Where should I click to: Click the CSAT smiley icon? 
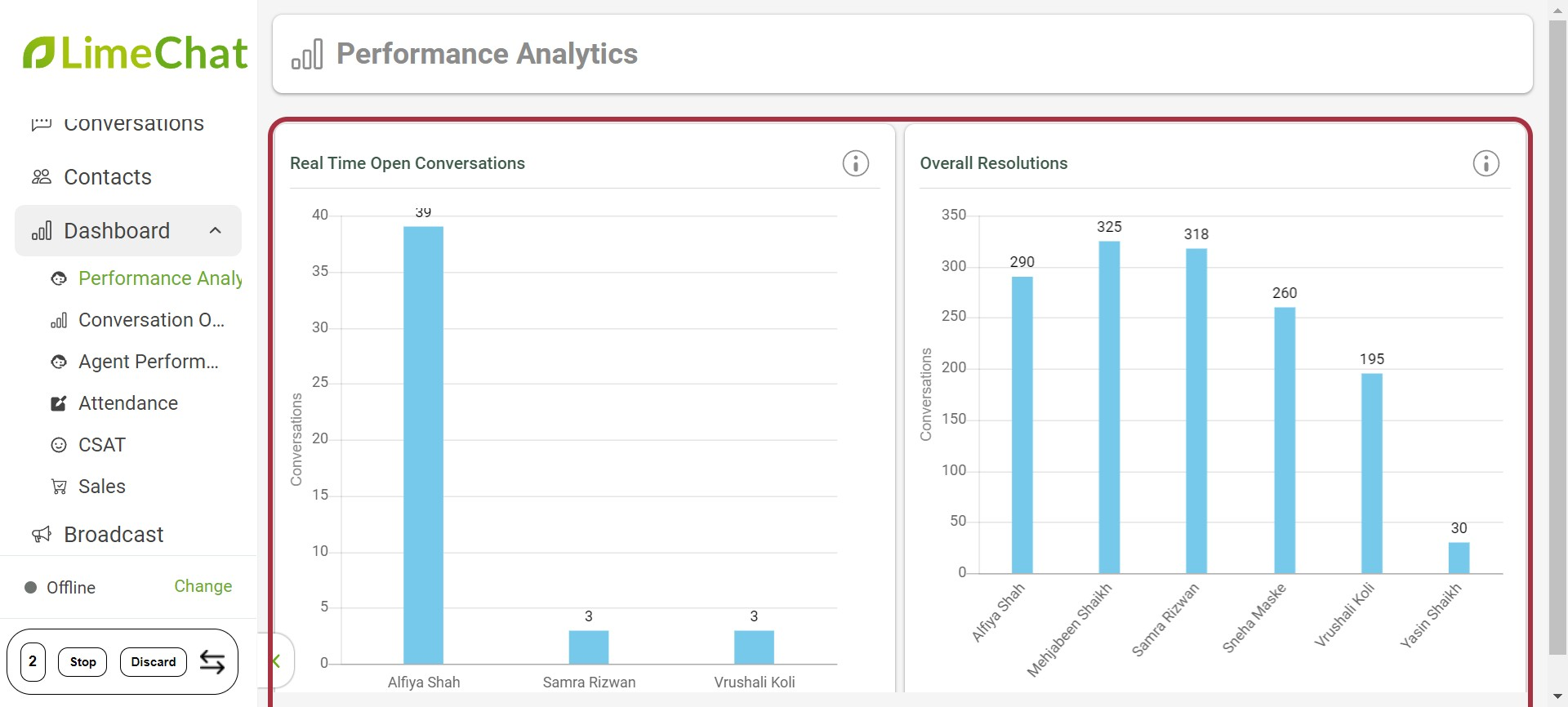[x=59, y=445]
